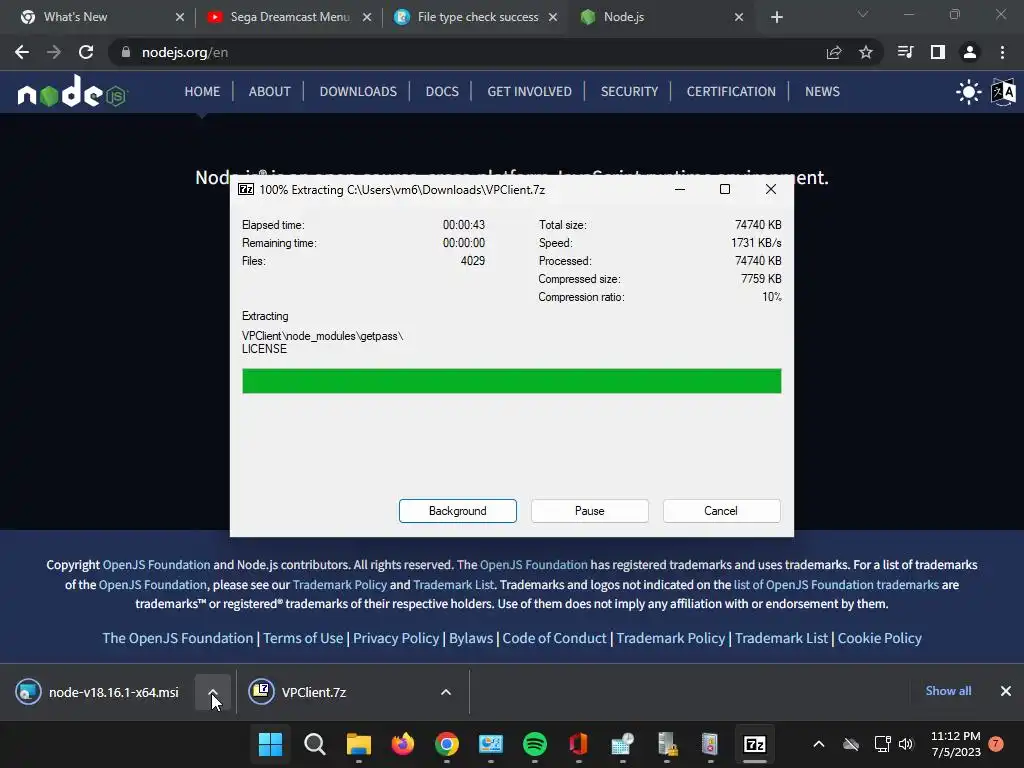Open Chrome three-dot menu
This screenshot has height=768, width=1024.
click(1002, 52)
